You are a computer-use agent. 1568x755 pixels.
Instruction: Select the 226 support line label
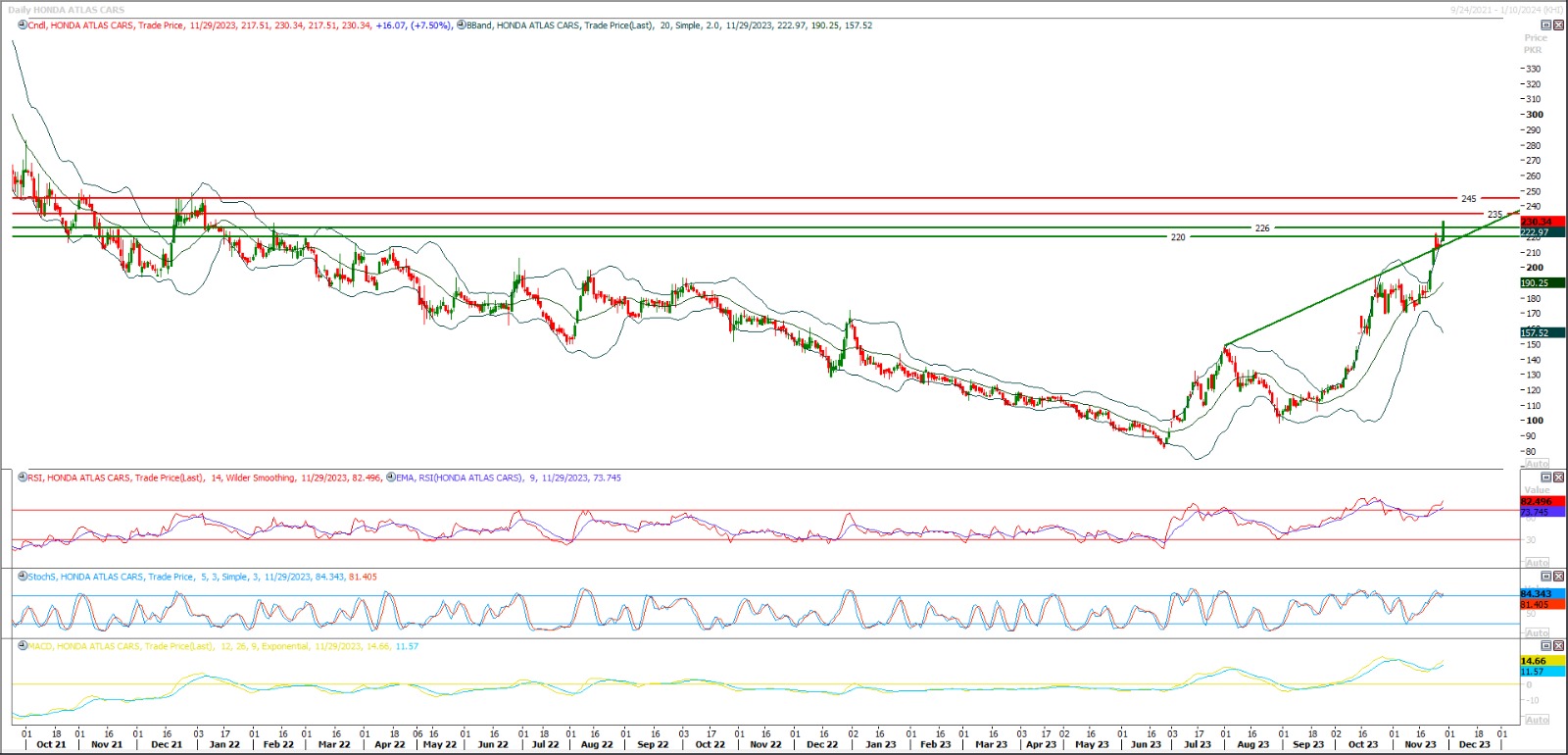[x=1262, y=228]
